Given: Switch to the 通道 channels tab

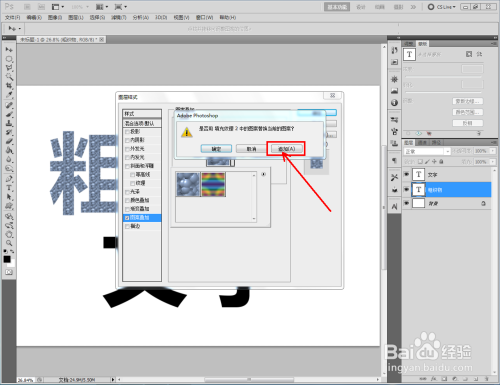Looking at the screenshot, I should click(x=423, y=143).
